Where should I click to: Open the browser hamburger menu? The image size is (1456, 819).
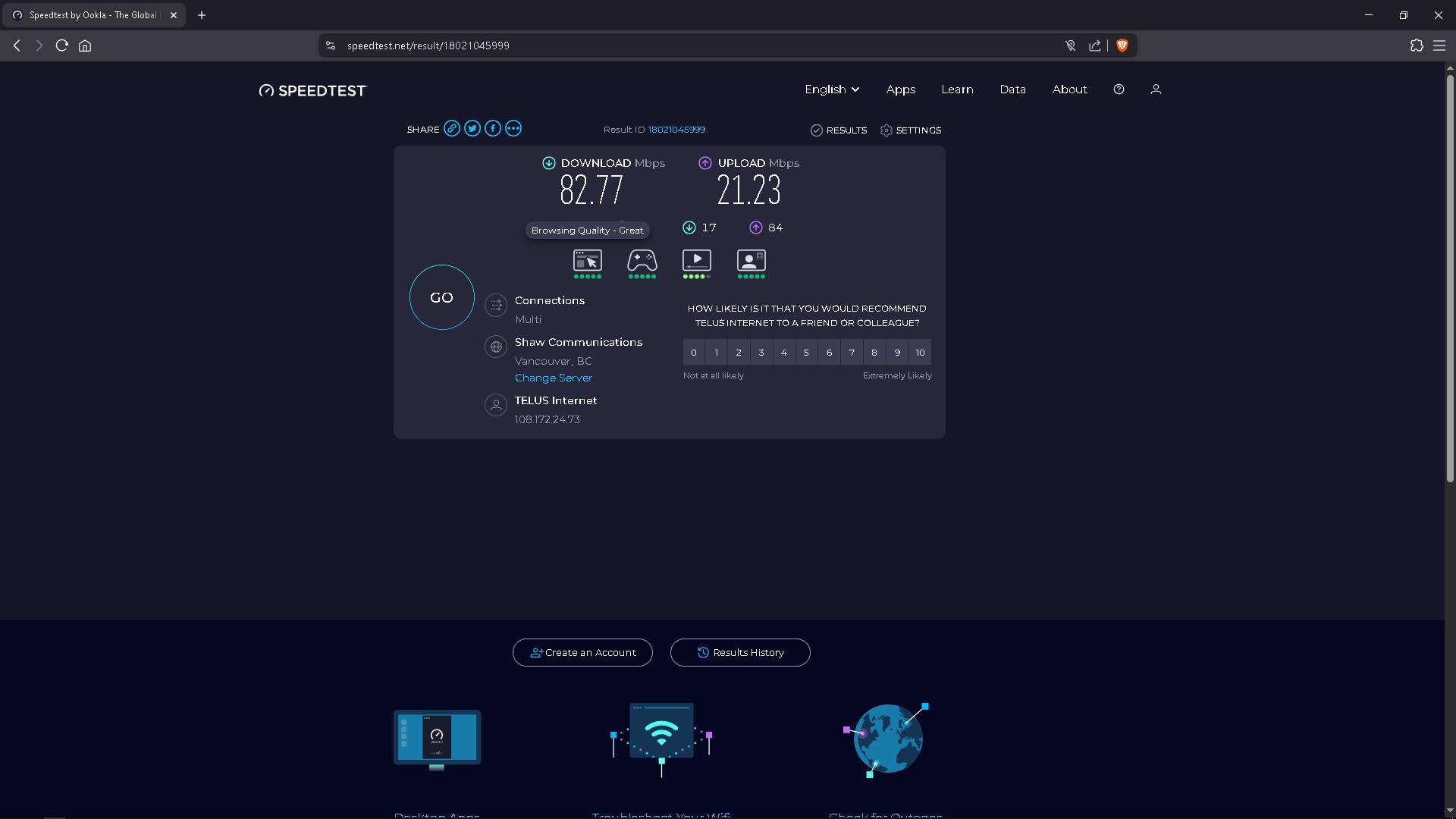(x=1439, y=45)
